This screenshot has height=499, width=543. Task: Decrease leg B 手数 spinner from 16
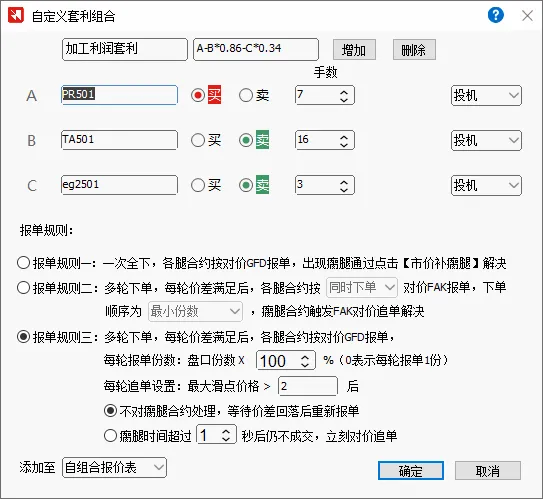(344, 144)
